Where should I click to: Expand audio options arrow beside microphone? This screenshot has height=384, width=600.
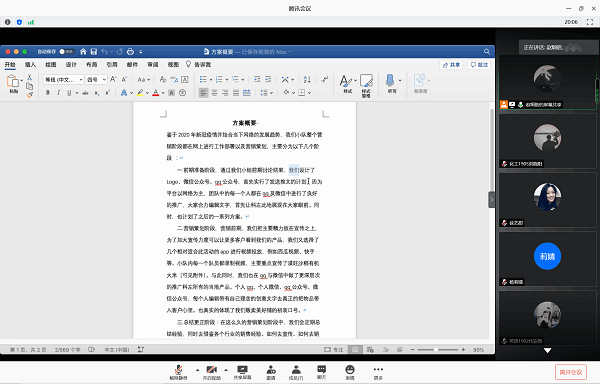click(197, 370)
